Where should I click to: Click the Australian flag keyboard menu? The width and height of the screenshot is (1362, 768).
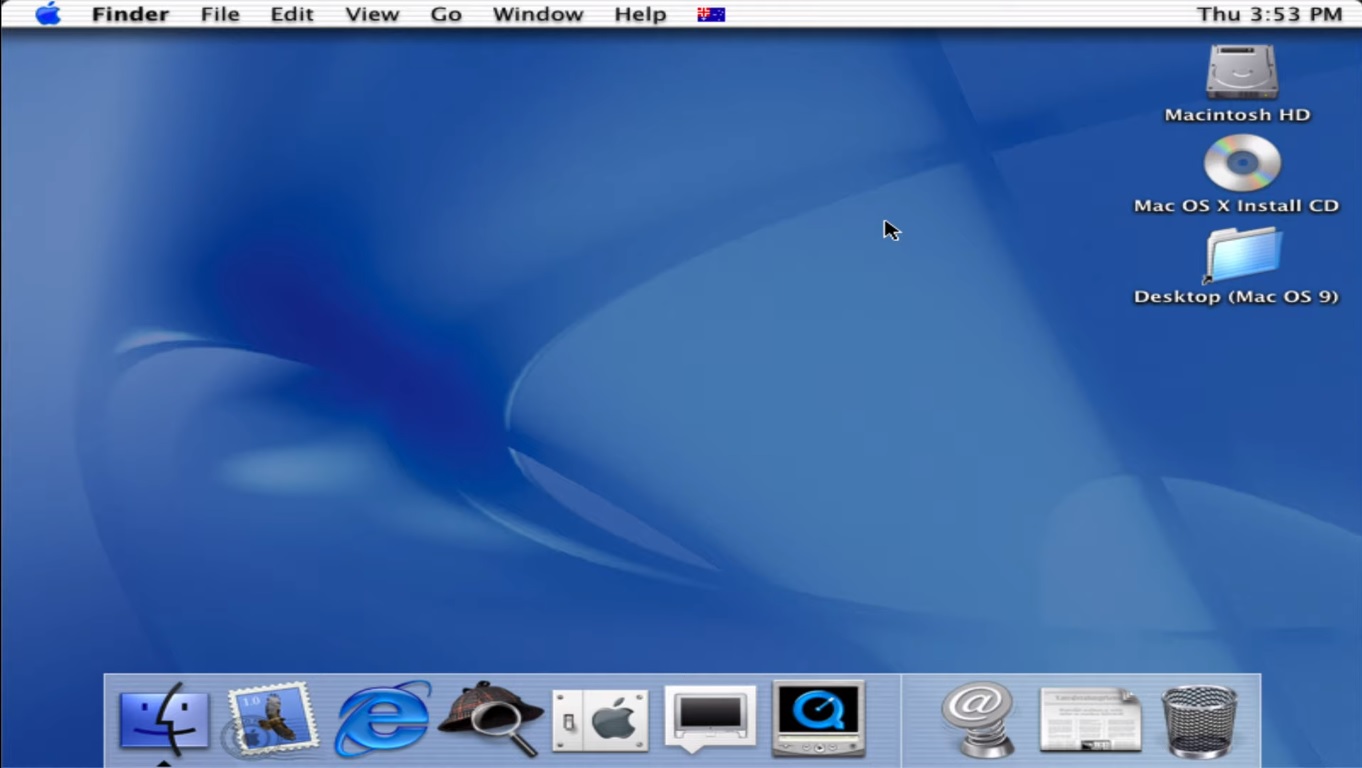tap(711, 14)
